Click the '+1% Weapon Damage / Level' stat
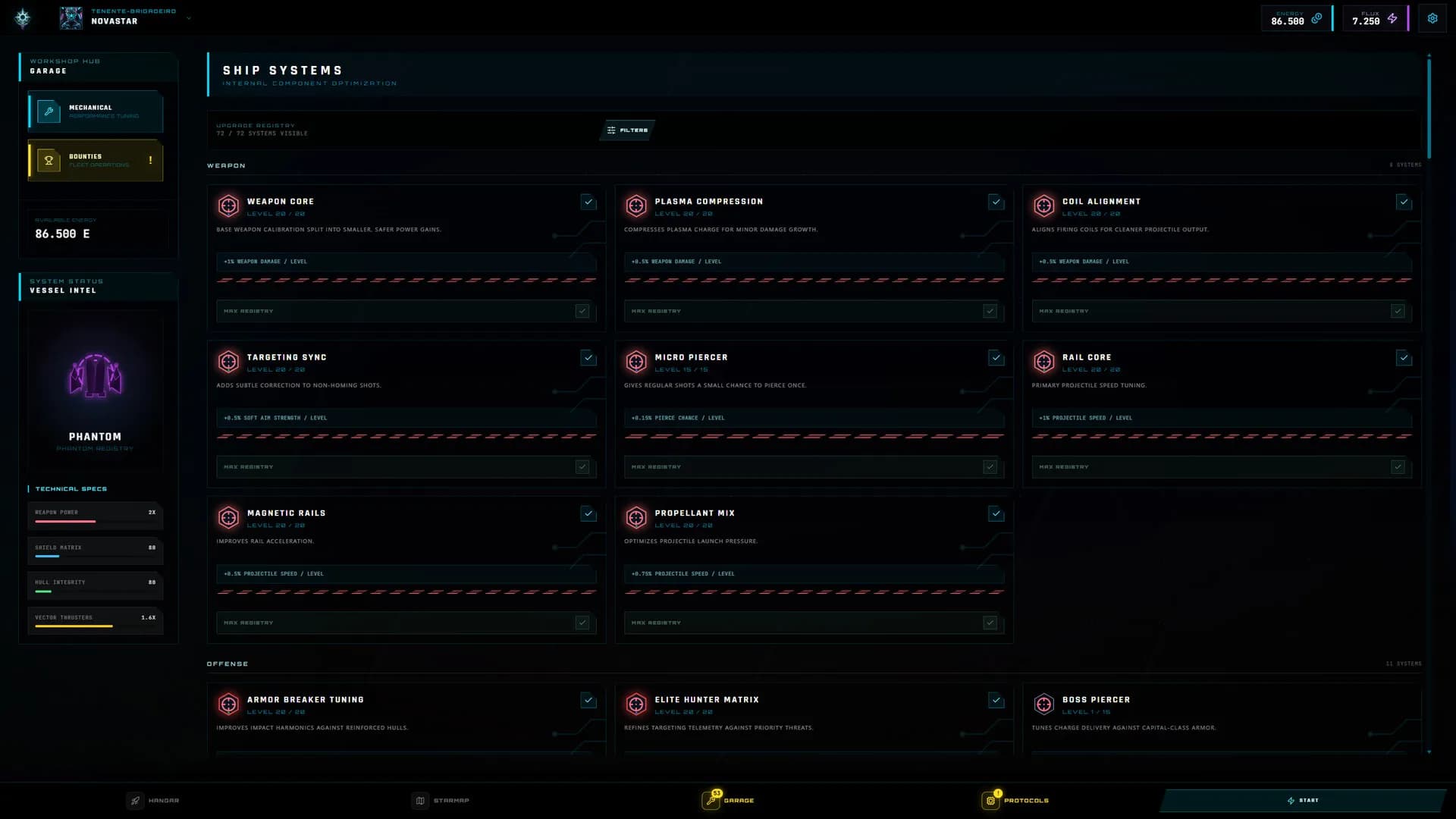1456x819 pixels. [265, 262]
